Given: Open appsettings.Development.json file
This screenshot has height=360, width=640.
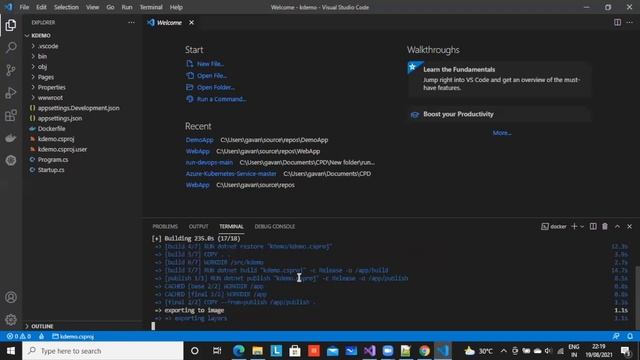Looking at the screenshot, I should (x=82, y=108).
